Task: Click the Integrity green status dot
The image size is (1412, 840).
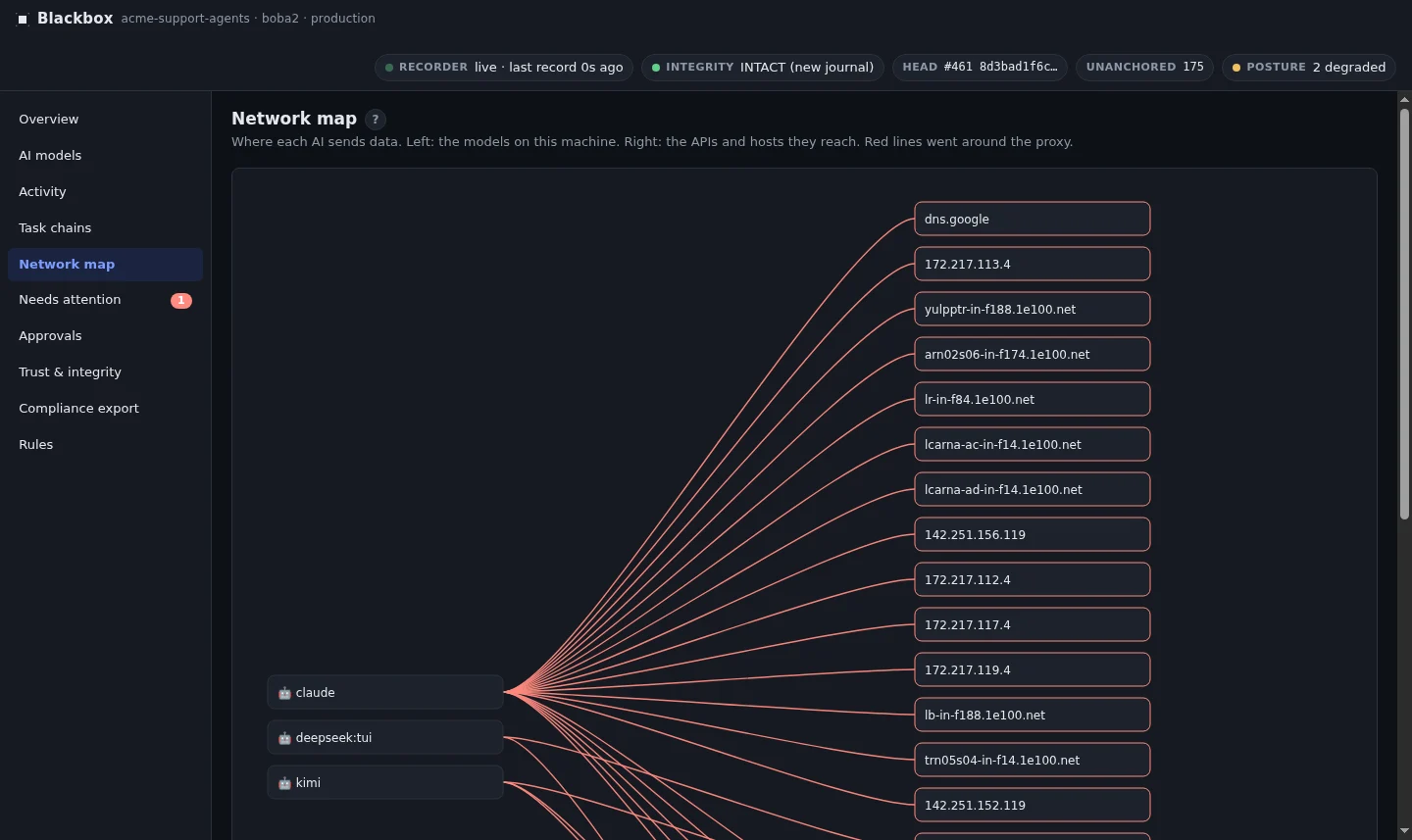Action: tap(656, 68)
